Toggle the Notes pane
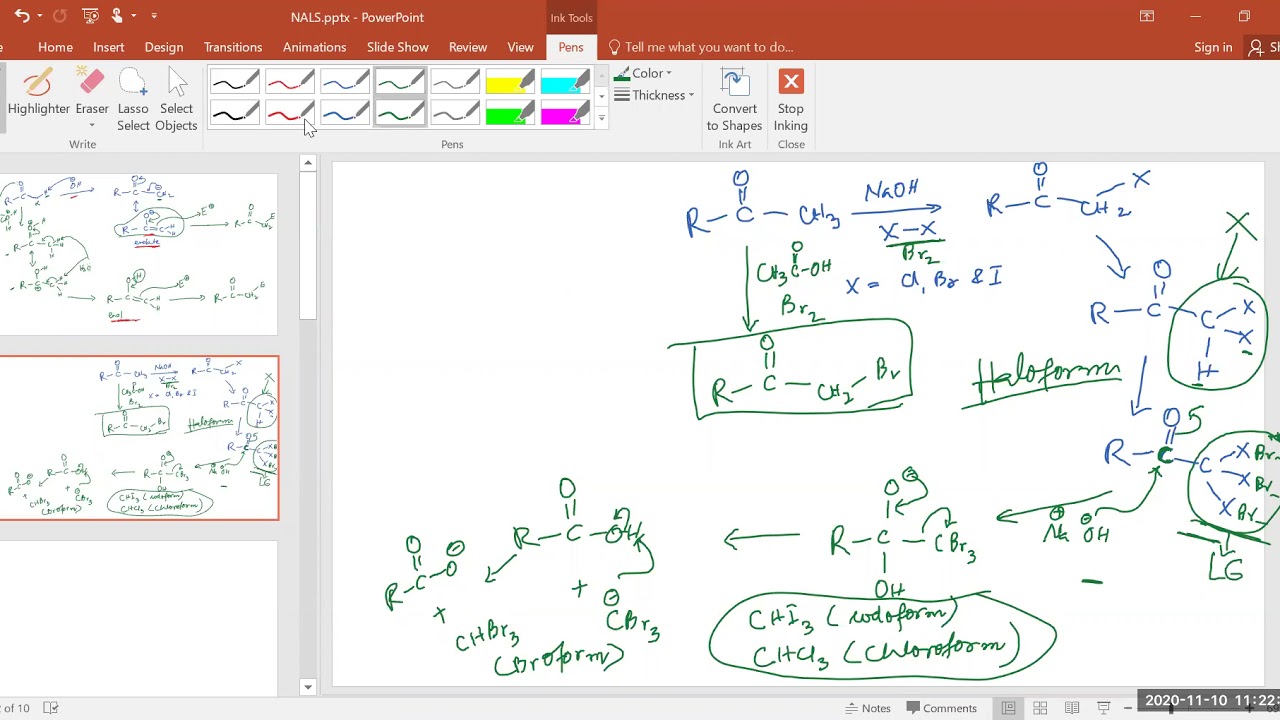Image resolution: width=1280 pixels, height=720 pixels. [868, 708]
